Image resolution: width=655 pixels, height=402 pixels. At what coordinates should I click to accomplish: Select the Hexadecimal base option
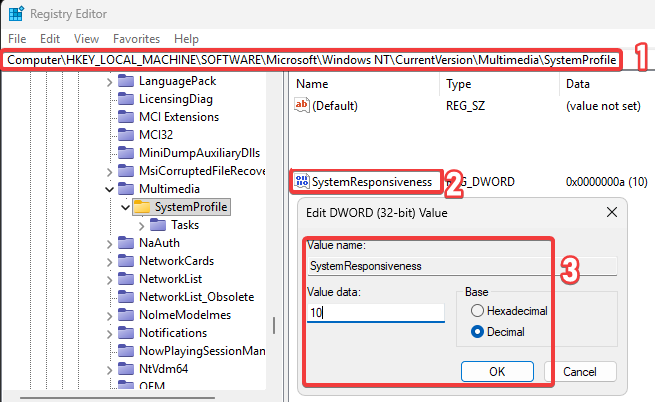(477, 310)
